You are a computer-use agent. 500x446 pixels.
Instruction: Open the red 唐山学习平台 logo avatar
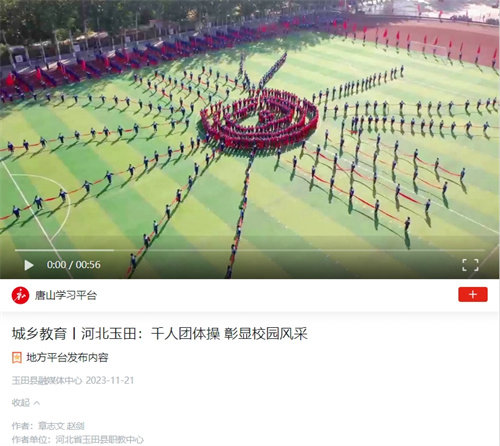point(20,295)
